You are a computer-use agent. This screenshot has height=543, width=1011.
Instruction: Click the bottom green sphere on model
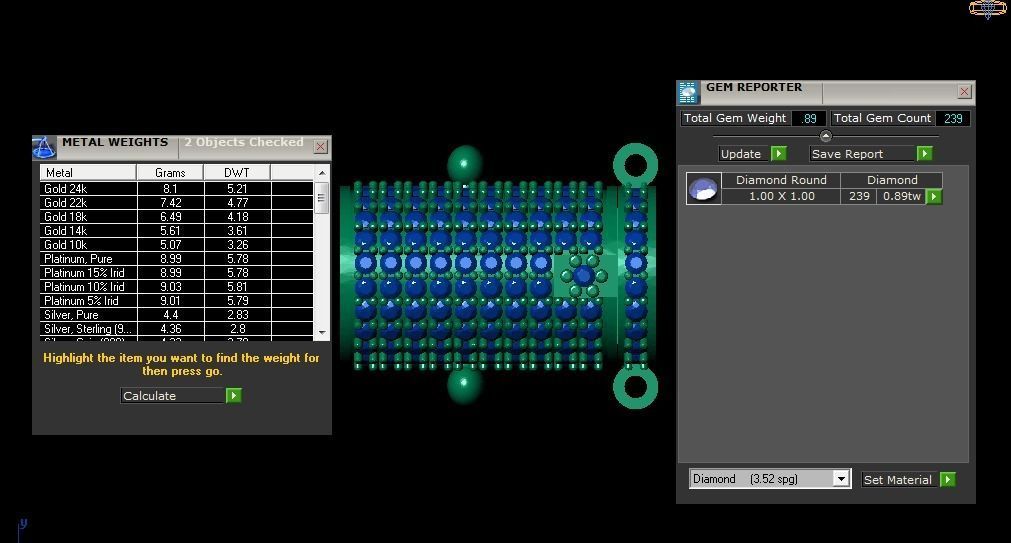[464, 386]
